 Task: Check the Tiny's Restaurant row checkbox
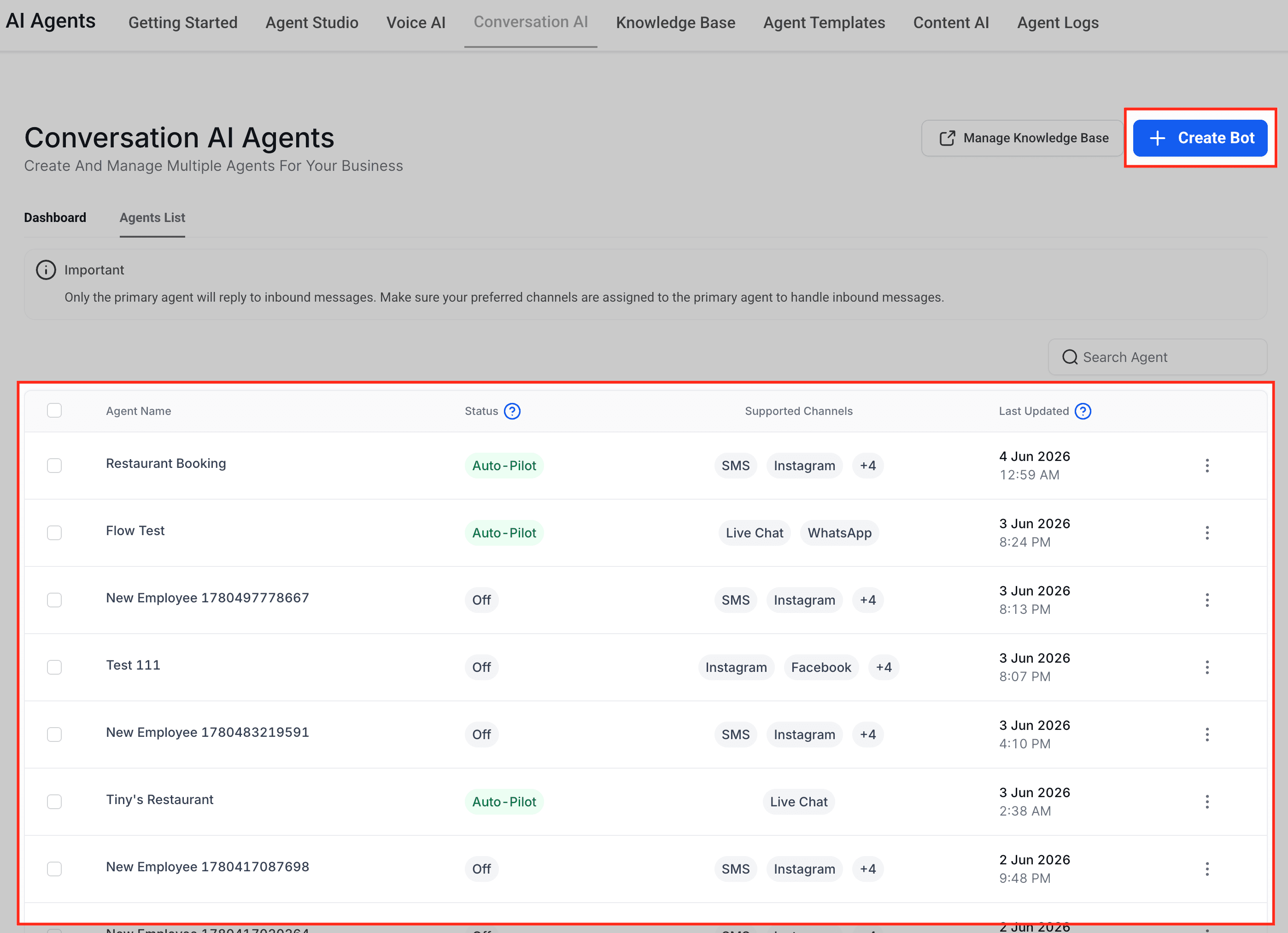point(54,802)
